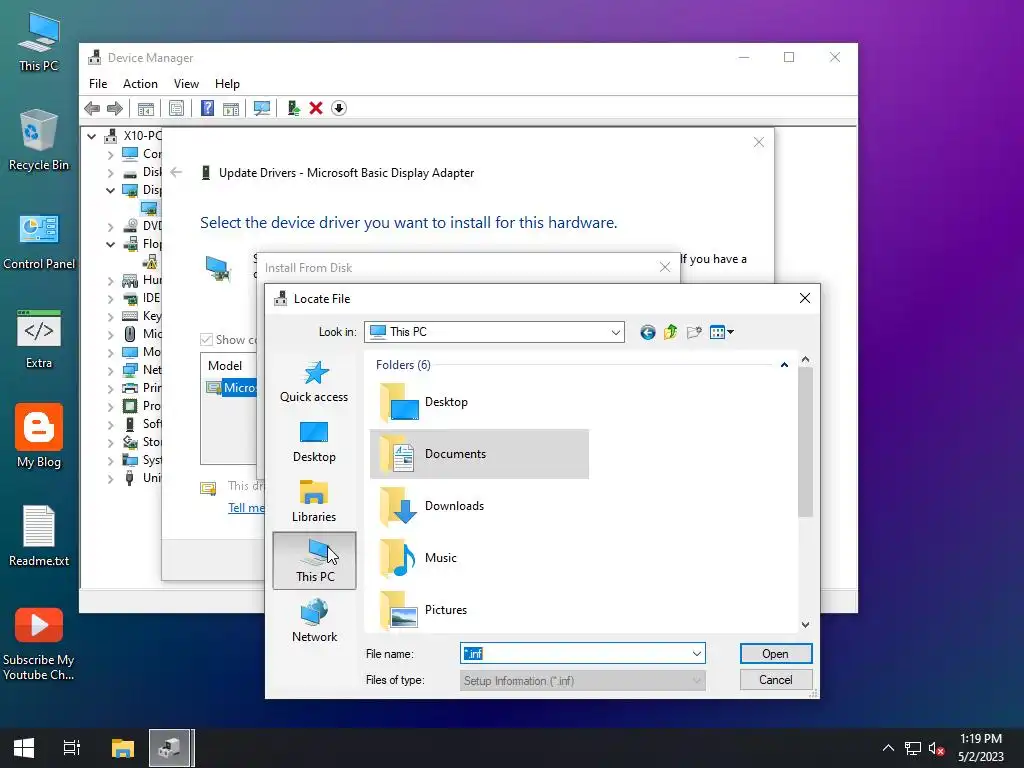The image size is (1024, 768).
Task: Click the scan for hardware changes monitor icon
Action: (x=262, y=108)
